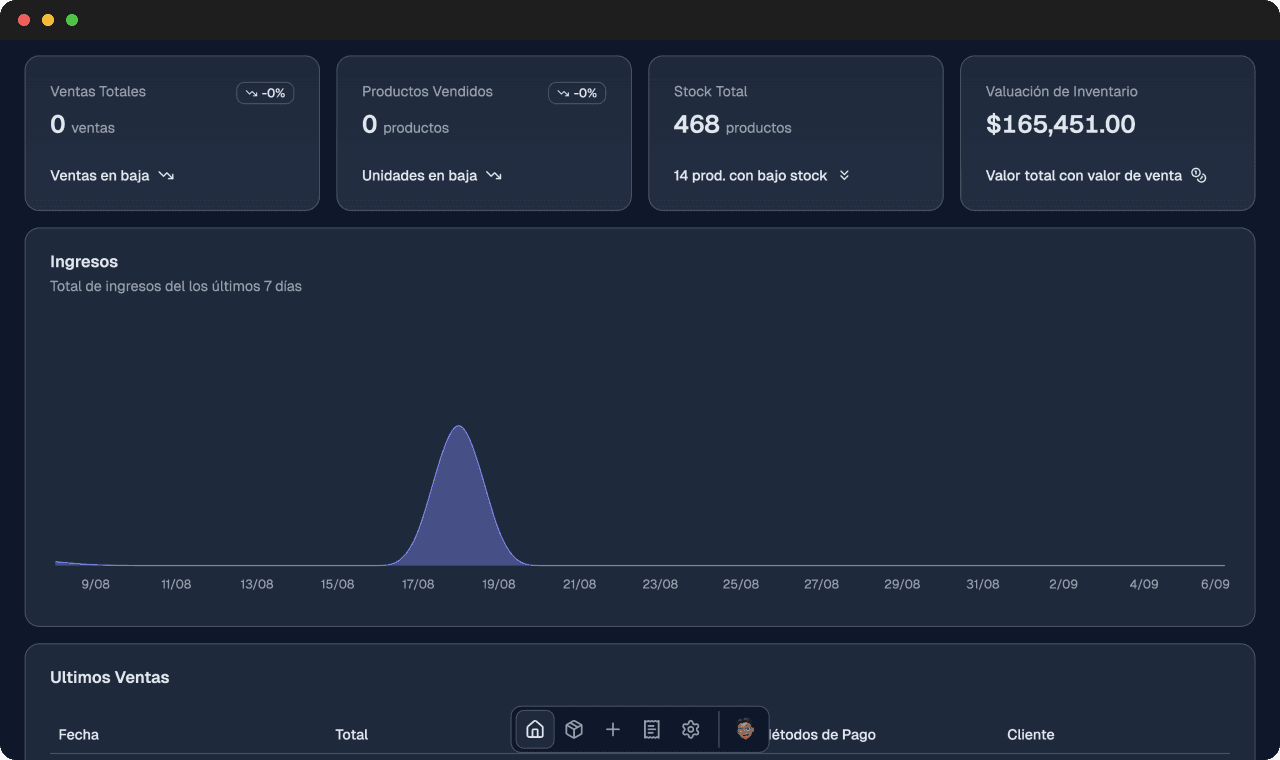
Task: Click the Cliente column header
Action: (1030, 734)
